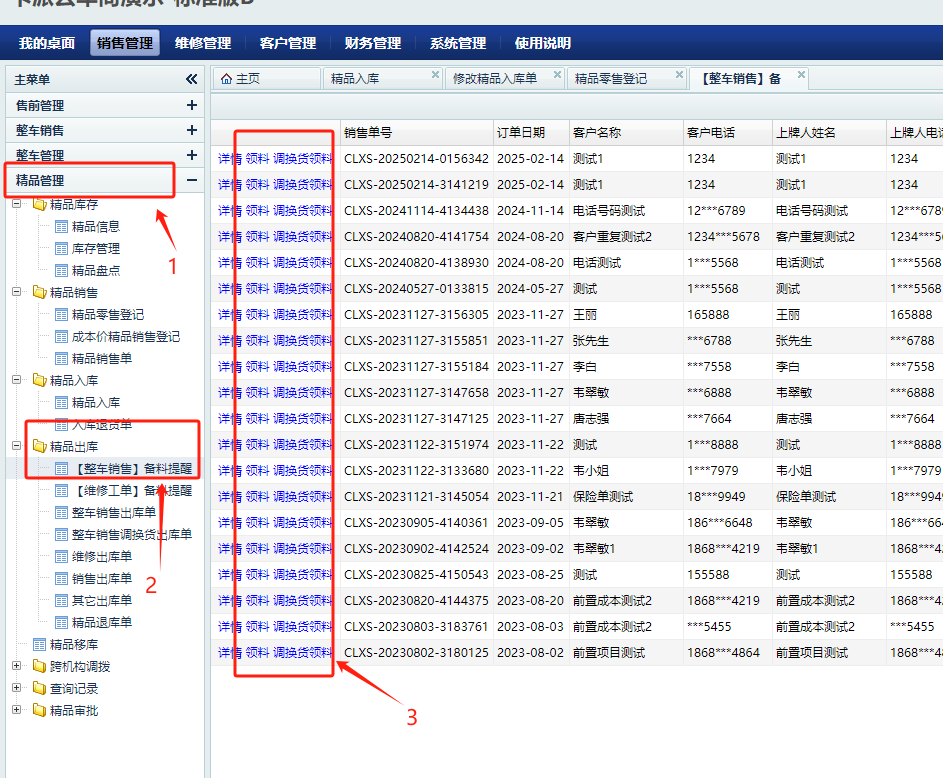The width and height of the screenshot is (943, 778).
Task: Click 领料 link for order CLXS-20231127-3156305
Action: tap(257, 315)
